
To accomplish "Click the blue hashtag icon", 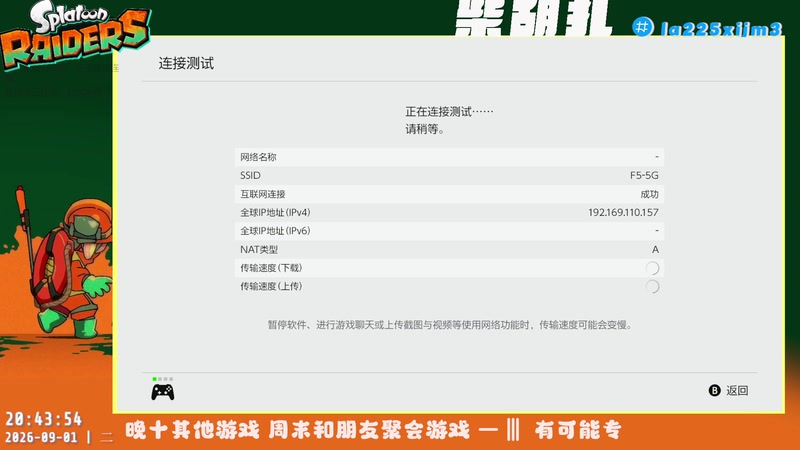I will coord(642,27).
